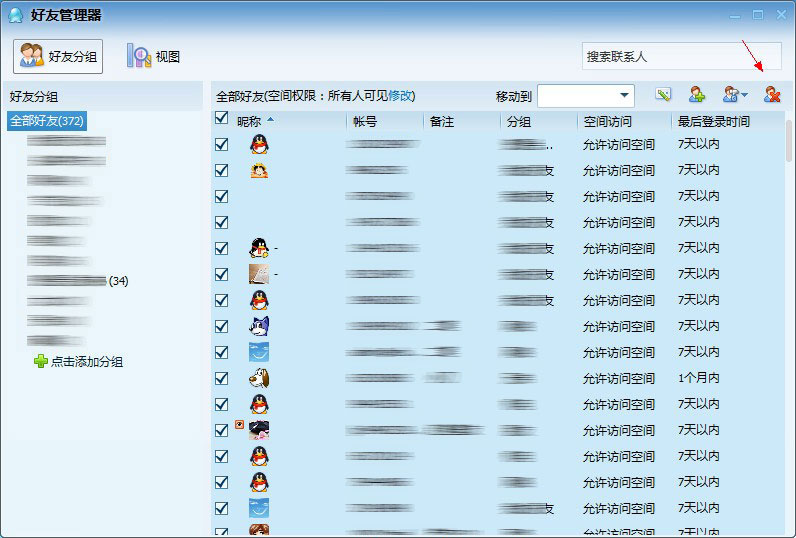Click the green plus icon for adding a group
This screenshot has width=796, height=538.
[x=41, y=361]
